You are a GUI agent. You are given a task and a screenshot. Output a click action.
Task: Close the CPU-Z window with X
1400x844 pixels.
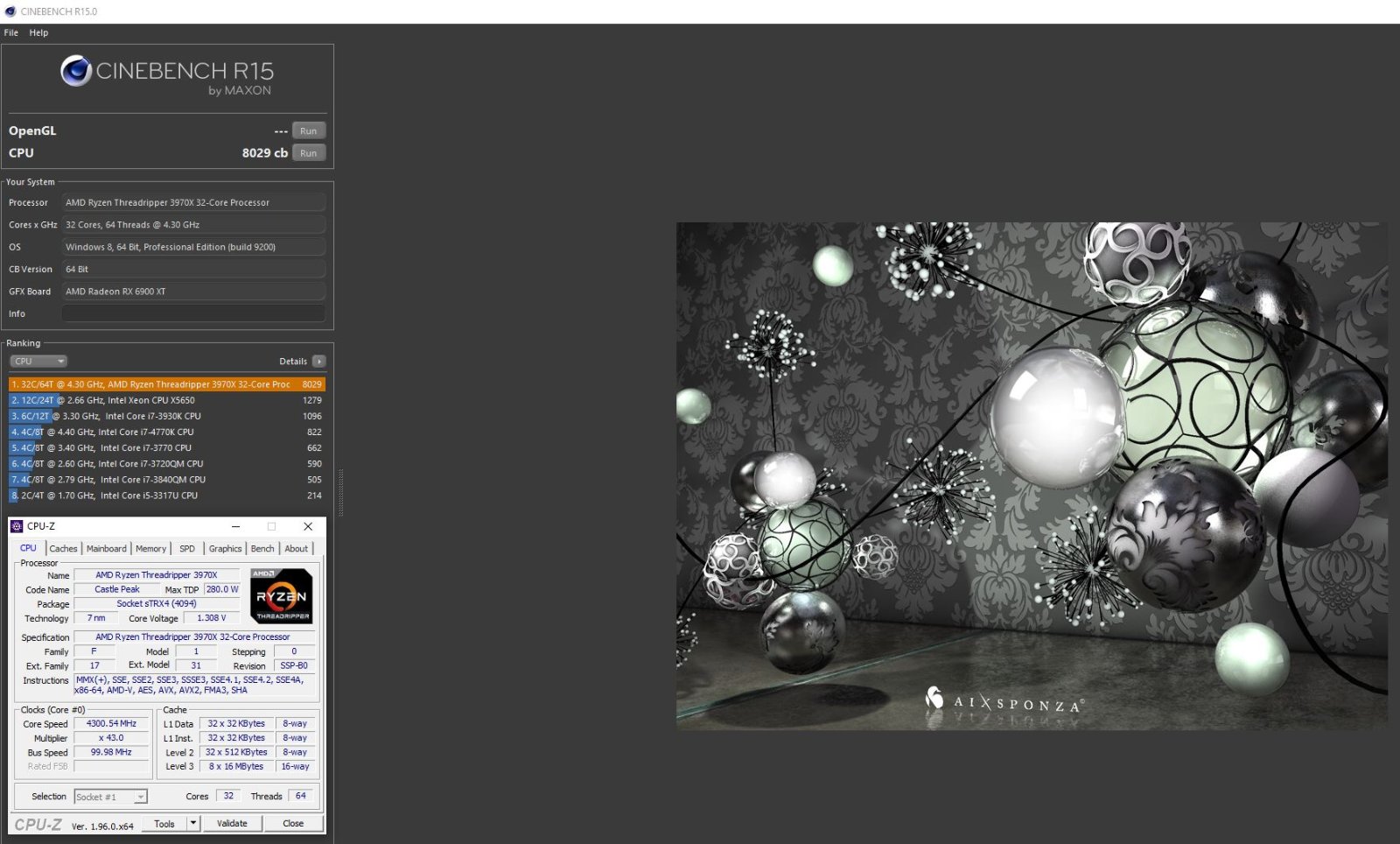click(308, 526)
